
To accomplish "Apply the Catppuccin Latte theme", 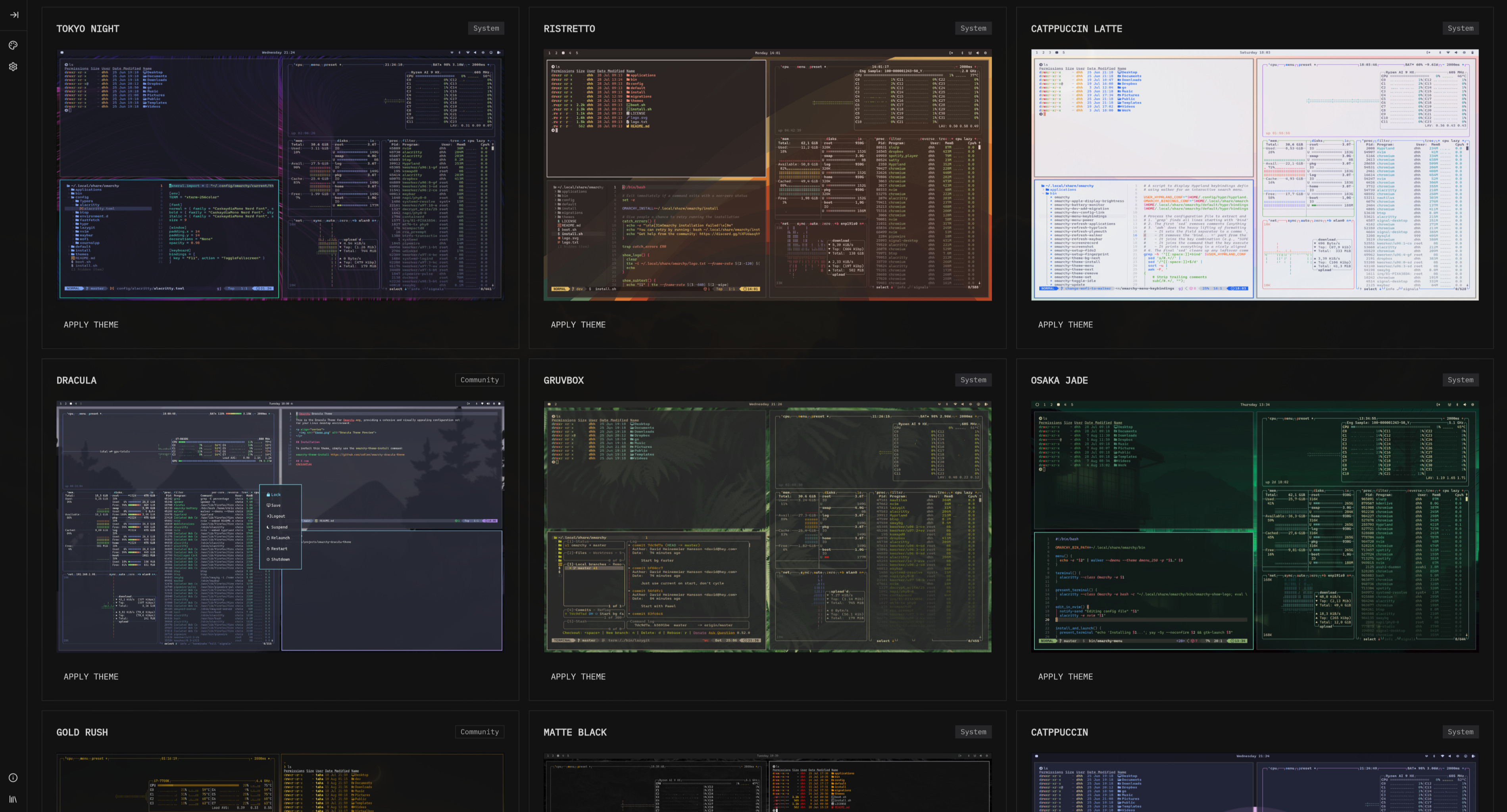I will [1065, 325].
